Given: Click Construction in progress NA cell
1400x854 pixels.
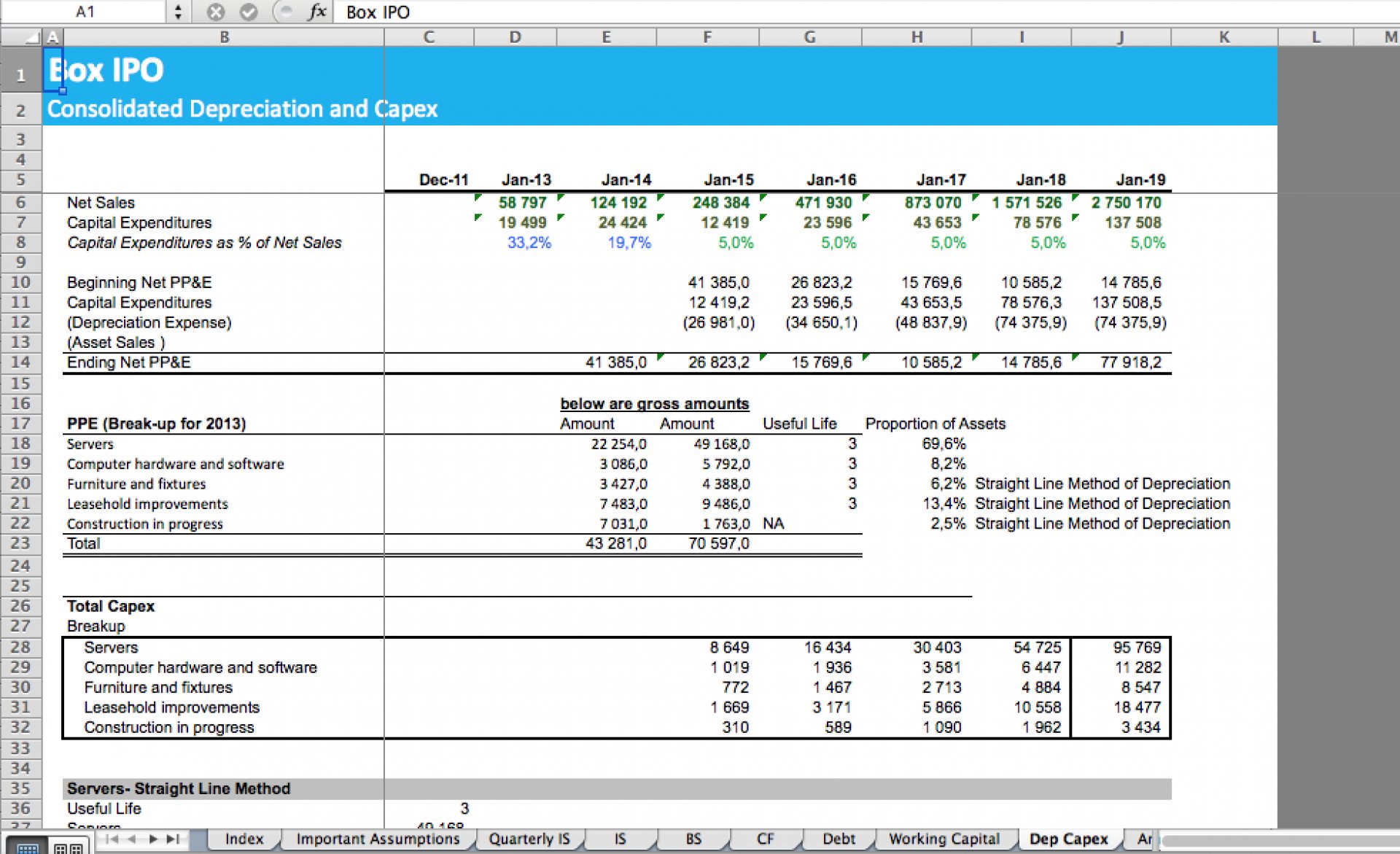Looking at the screenshot, I should [x=773, y=524].
